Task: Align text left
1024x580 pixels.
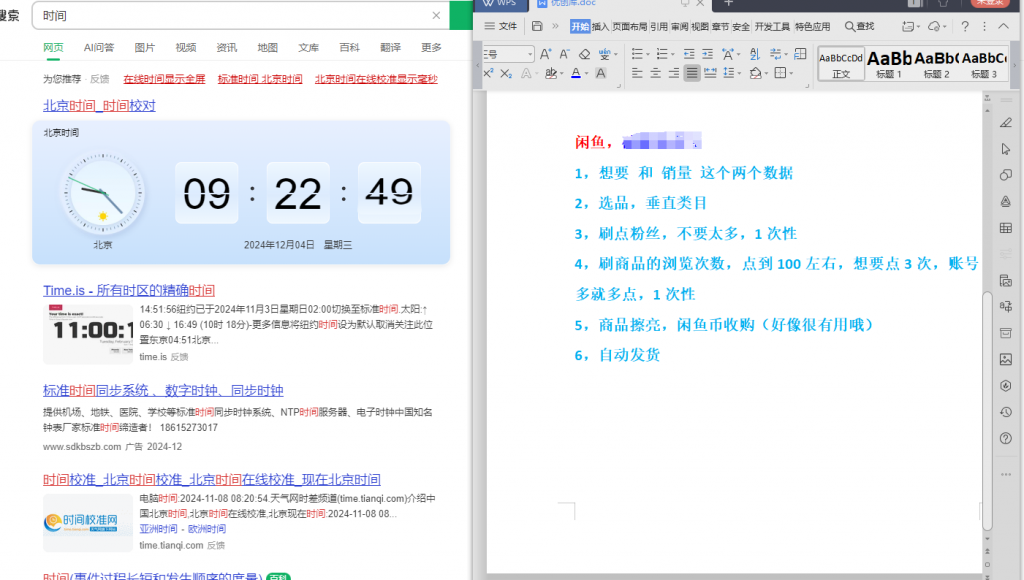Action: point(637,73)
